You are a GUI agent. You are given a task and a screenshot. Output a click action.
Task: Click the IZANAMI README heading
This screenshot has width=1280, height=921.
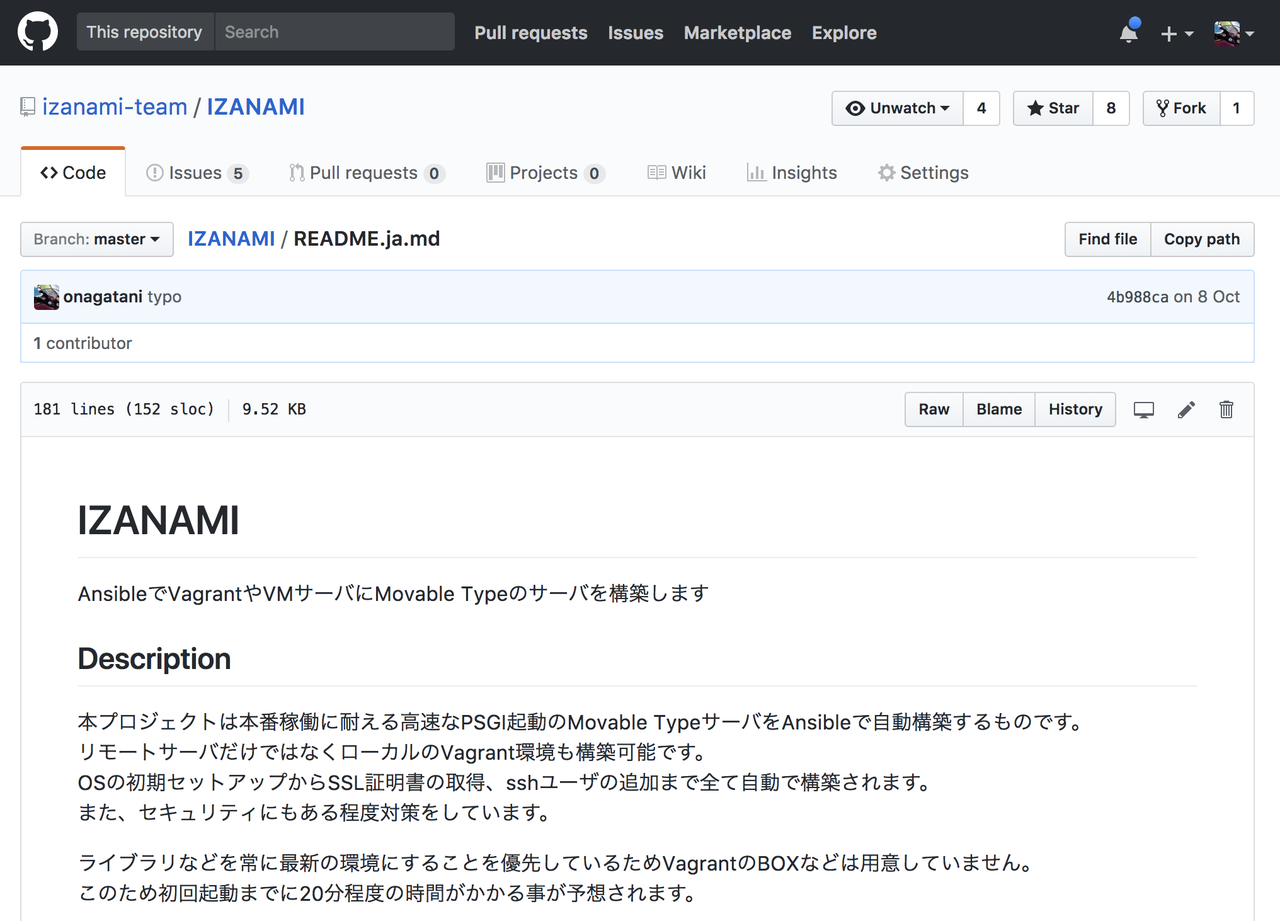click(x=159, y=521)
